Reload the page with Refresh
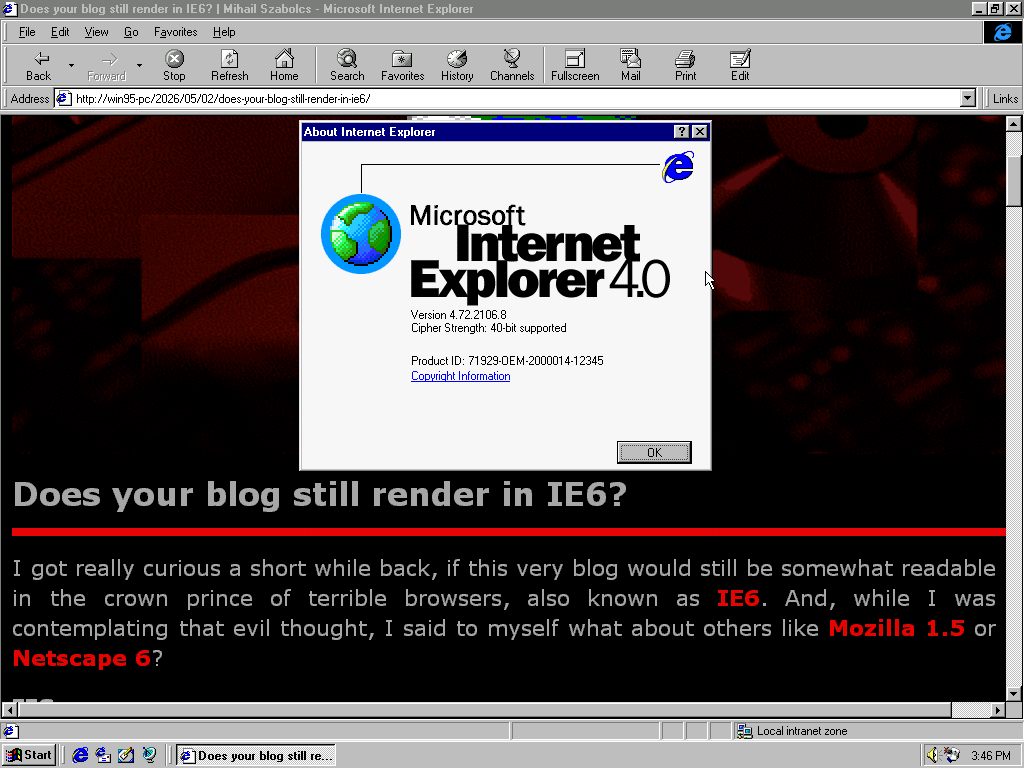This screenshot has height=768, width=1024. pos(229,65)
